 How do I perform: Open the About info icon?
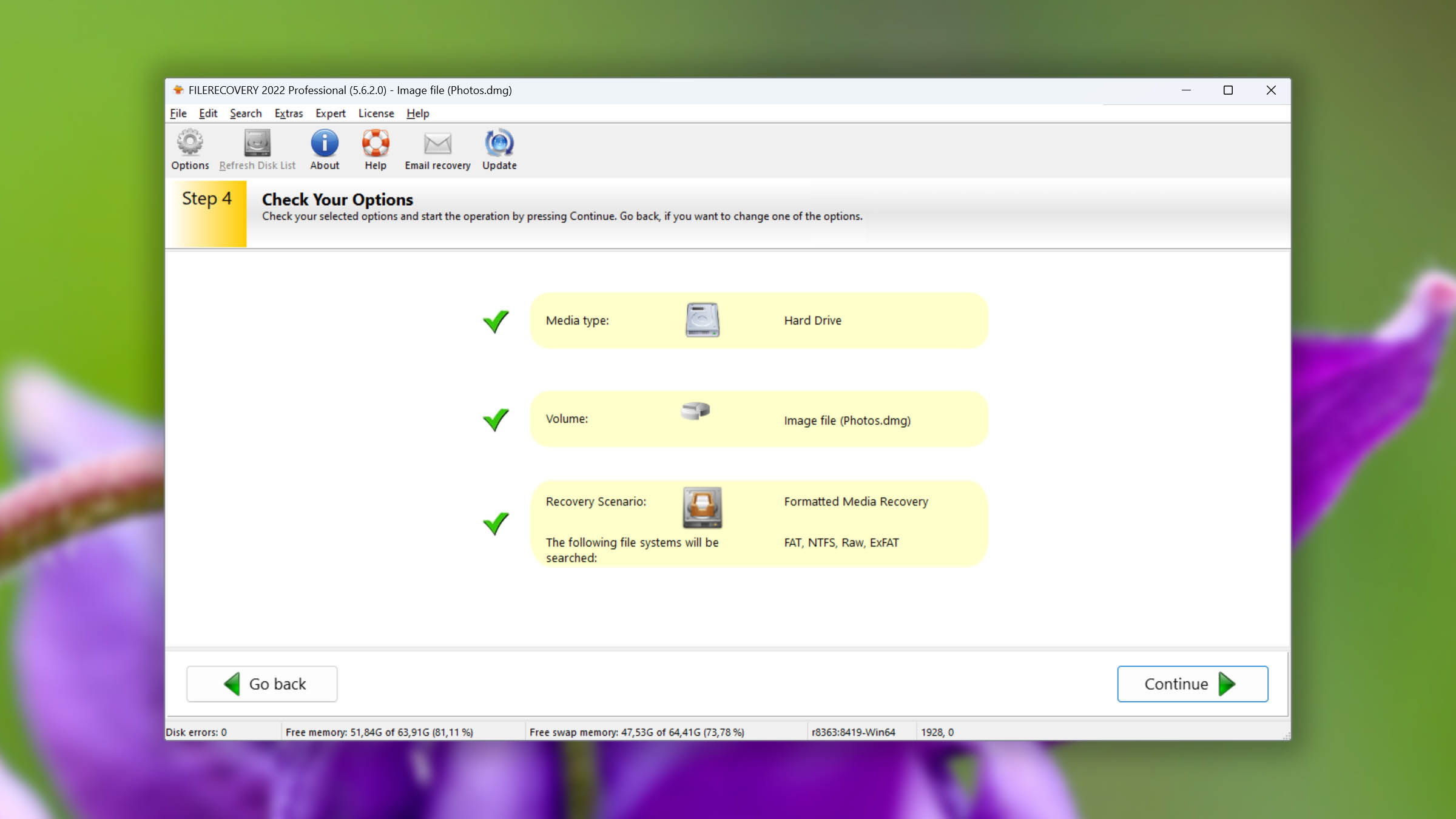(325, 150)
